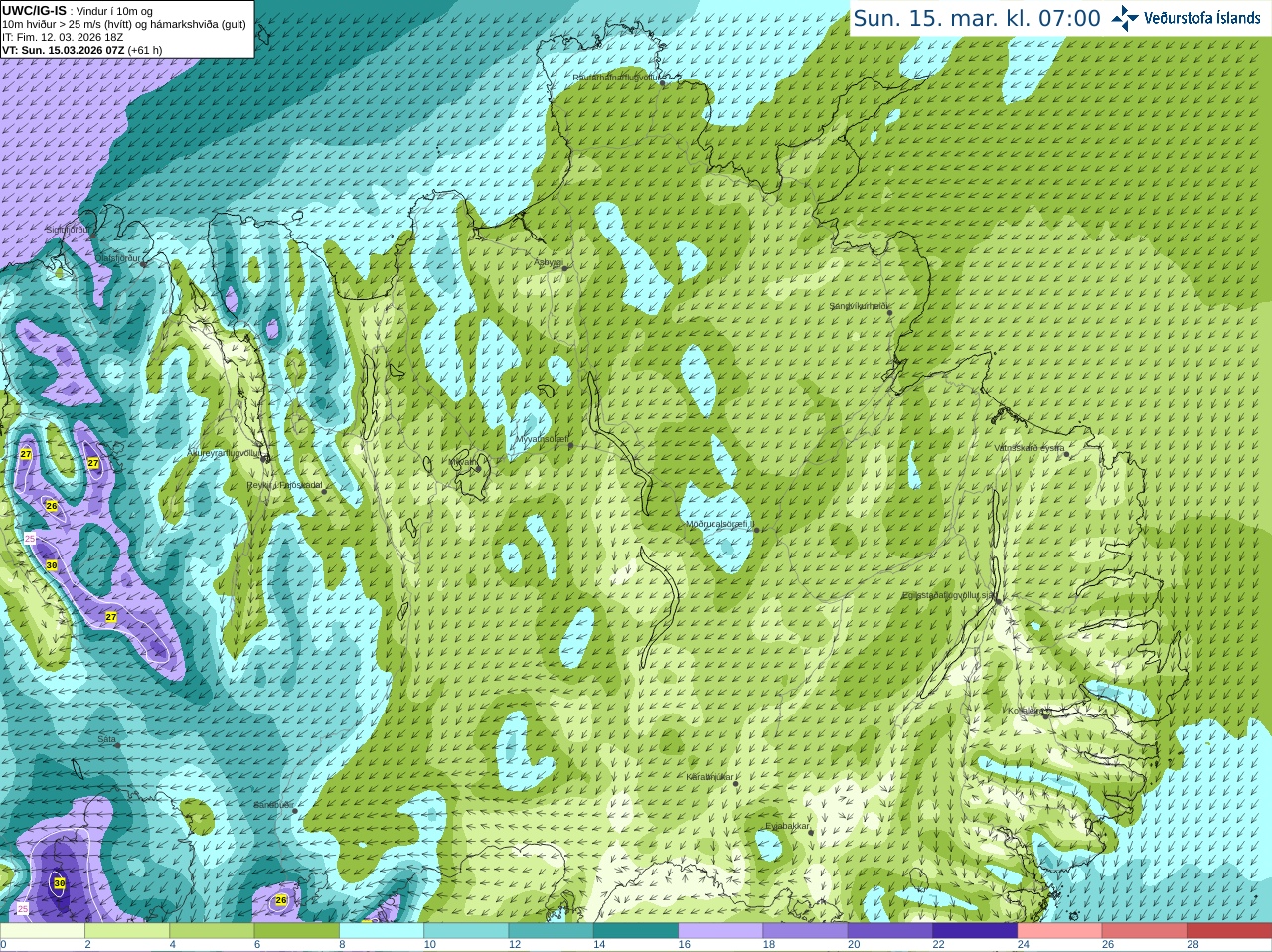This screenshot has width=1272, height=952.
Task: Select the VT: Sun. 15.03.2026 07Z line
Action: (x=81, y=50)
